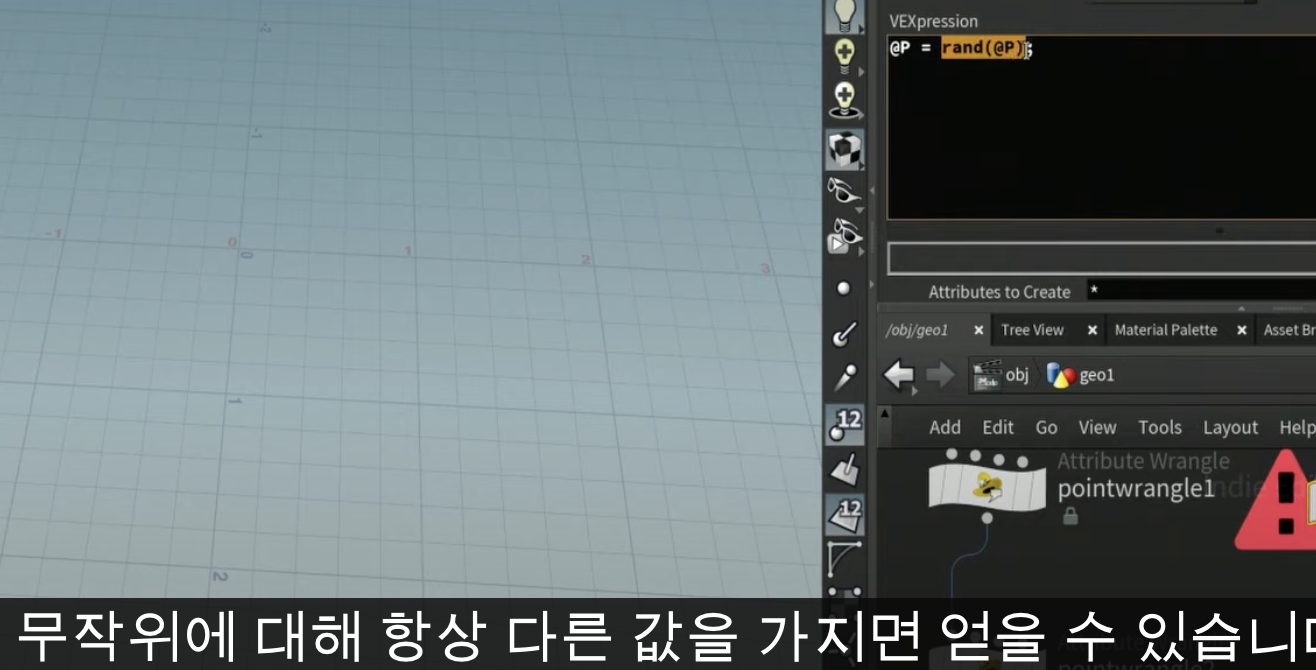Open the Edit menu

coord(998,427)
